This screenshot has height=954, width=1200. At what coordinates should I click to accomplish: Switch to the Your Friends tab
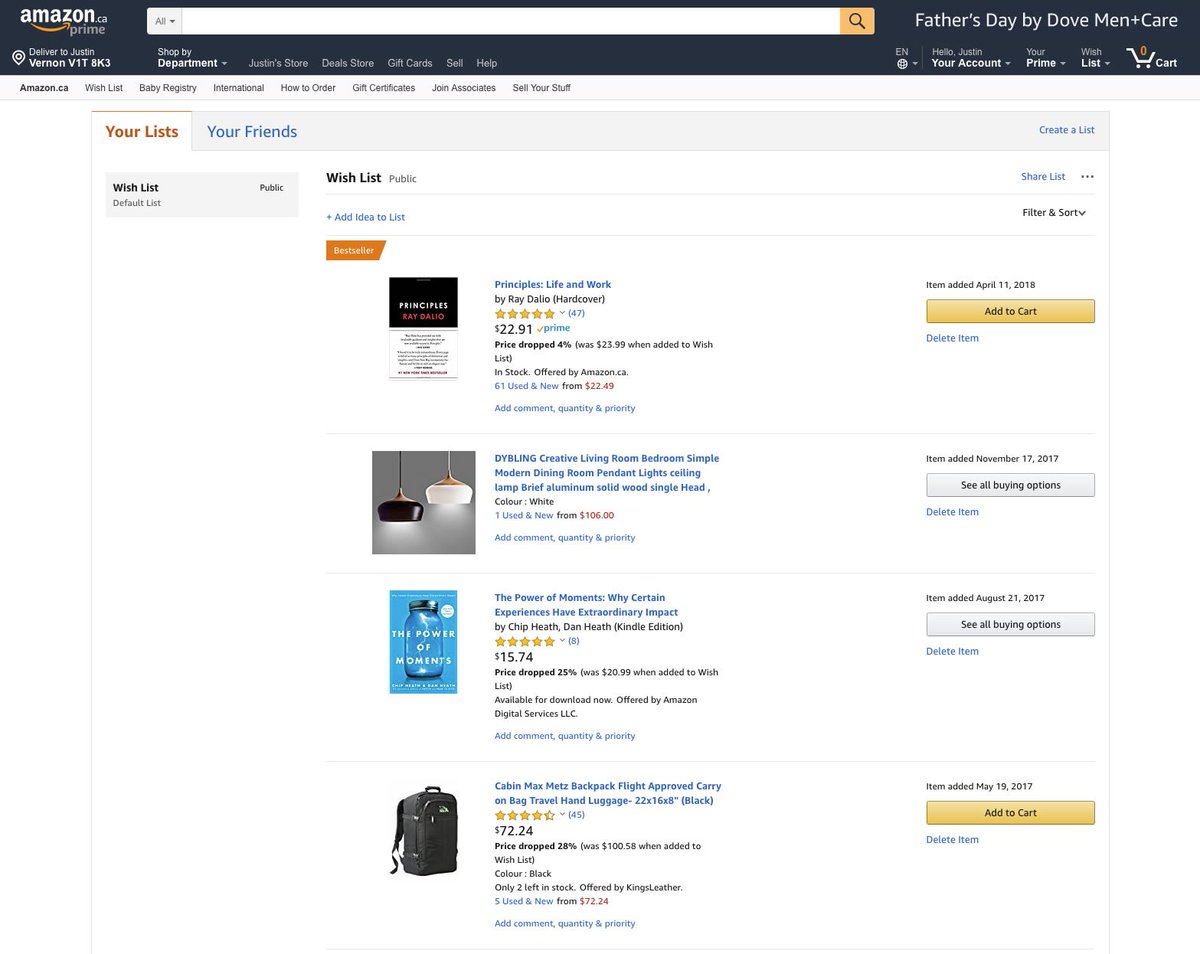(x=252, y=131)
